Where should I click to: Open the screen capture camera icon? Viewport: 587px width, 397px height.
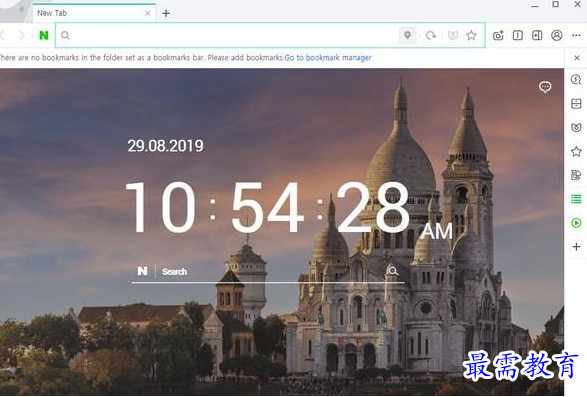(x=498, y=36)
